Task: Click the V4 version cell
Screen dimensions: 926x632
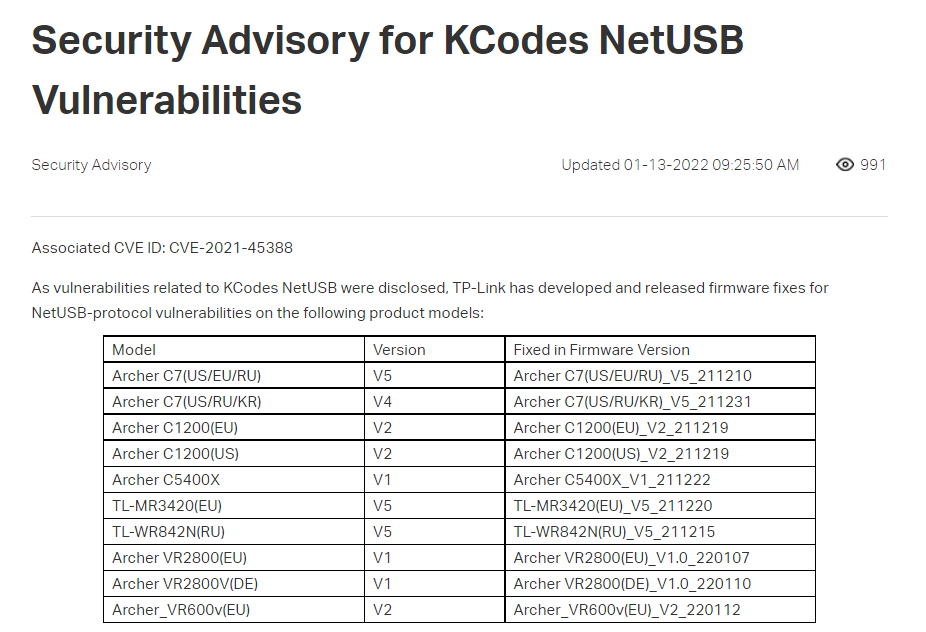Action: 435,401
